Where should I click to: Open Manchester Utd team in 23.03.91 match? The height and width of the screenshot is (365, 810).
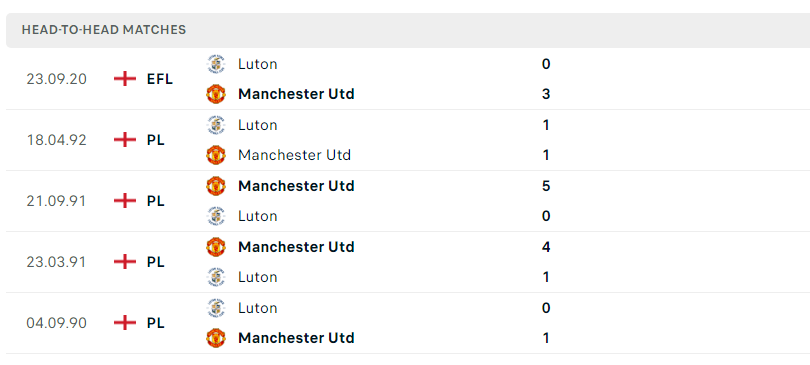[296, 247]
